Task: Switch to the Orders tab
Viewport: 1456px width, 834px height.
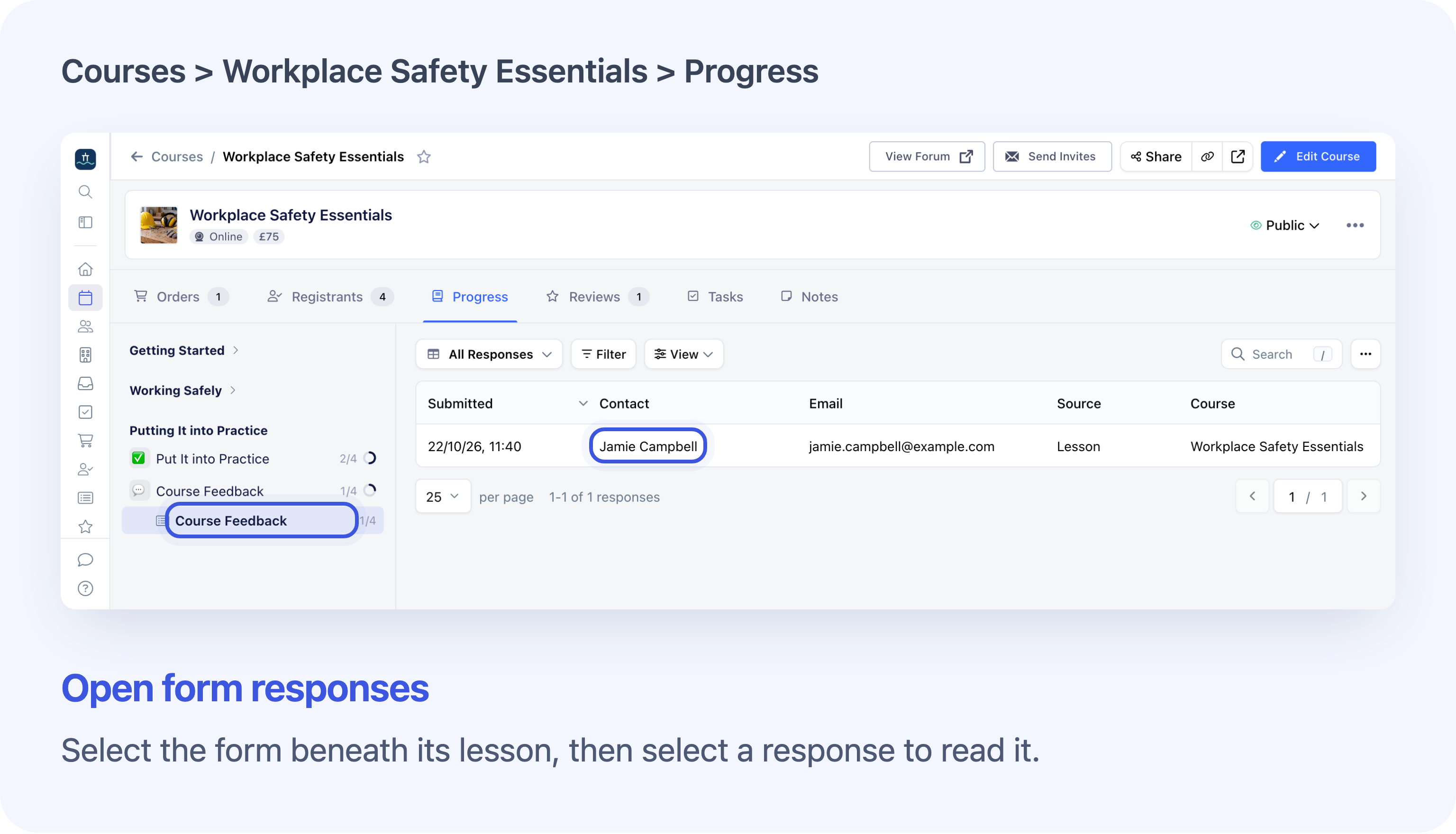Action: tap(181, 297)
